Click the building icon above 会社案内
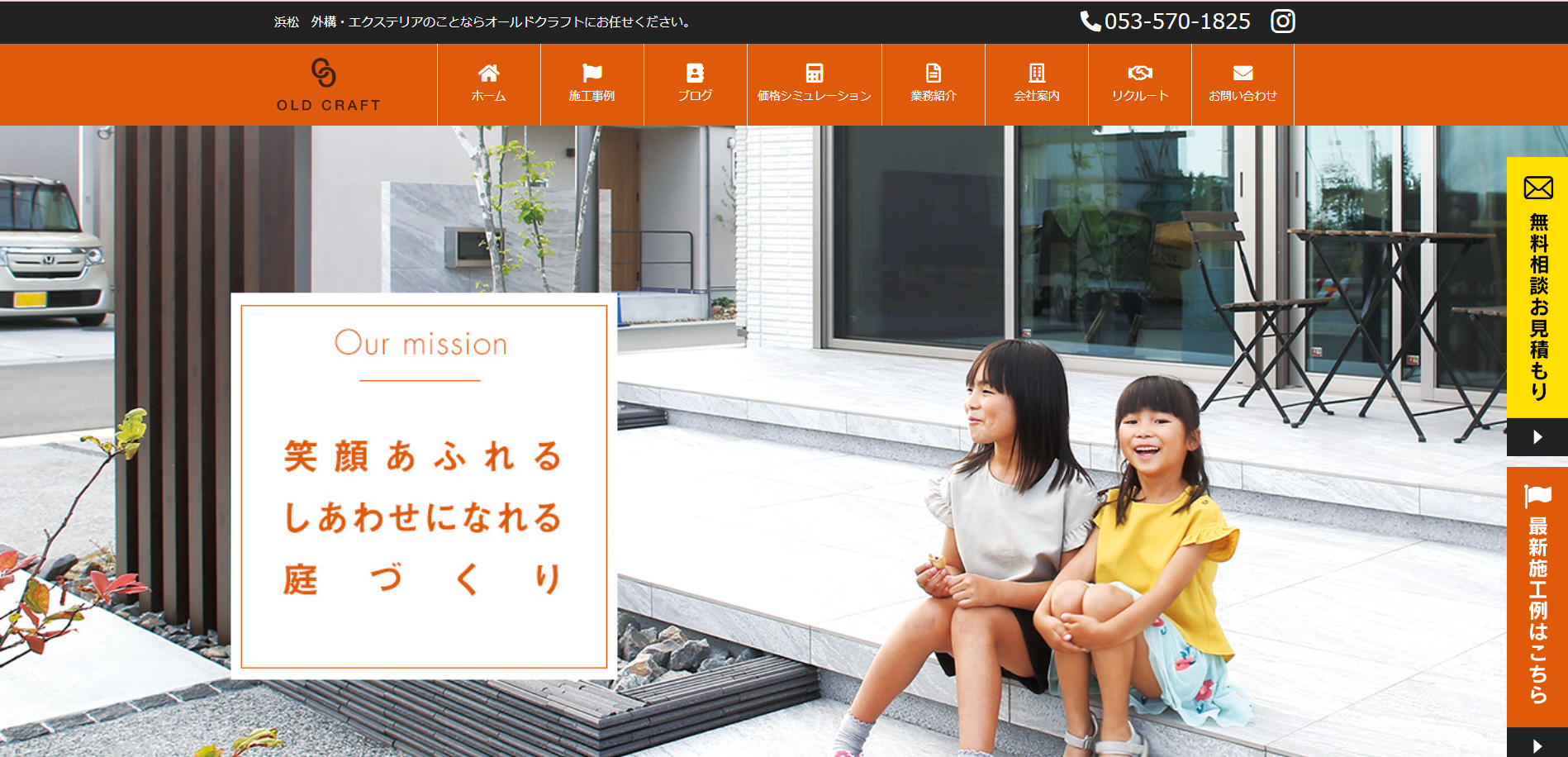 click(1036, 73)
